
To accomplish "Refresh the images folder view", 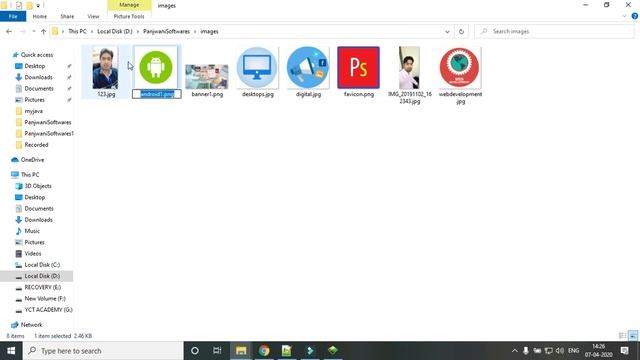I will coord(461,31).
